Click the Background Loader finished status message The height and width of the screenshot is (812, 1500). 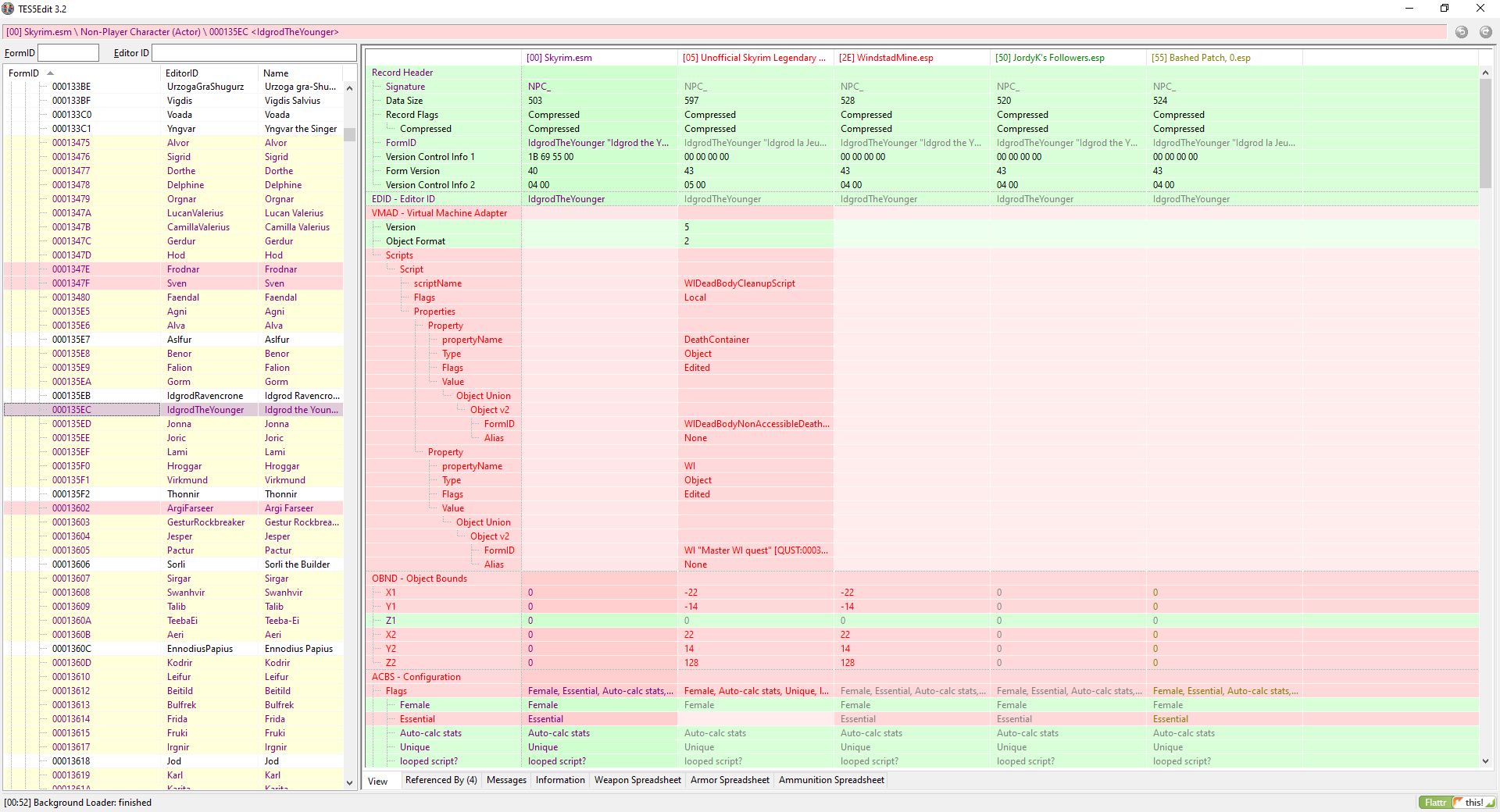click(x=78, y=803)
